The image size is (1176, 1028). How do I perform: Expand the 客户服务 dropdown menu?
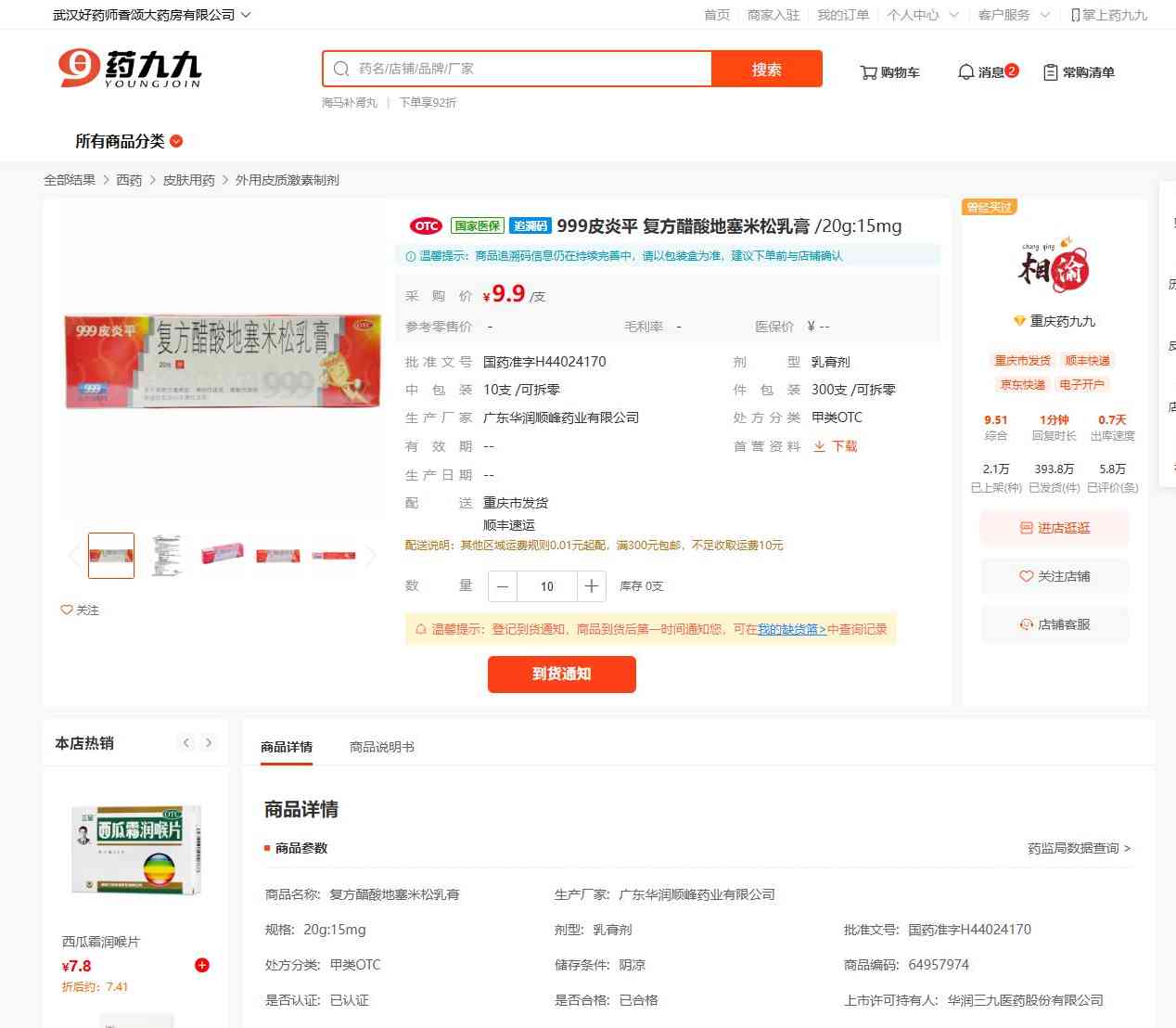(1014, 15)
